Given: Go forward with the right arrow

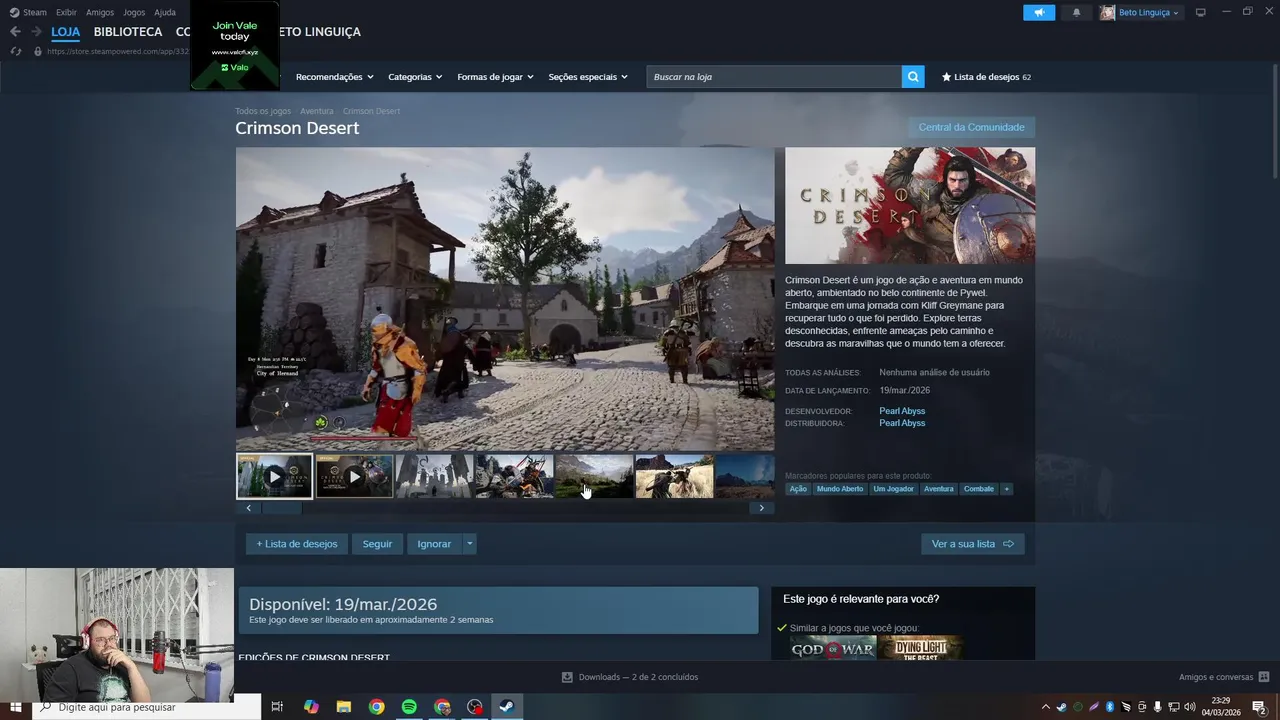Looking at the screenshot, I should [37, 32].
